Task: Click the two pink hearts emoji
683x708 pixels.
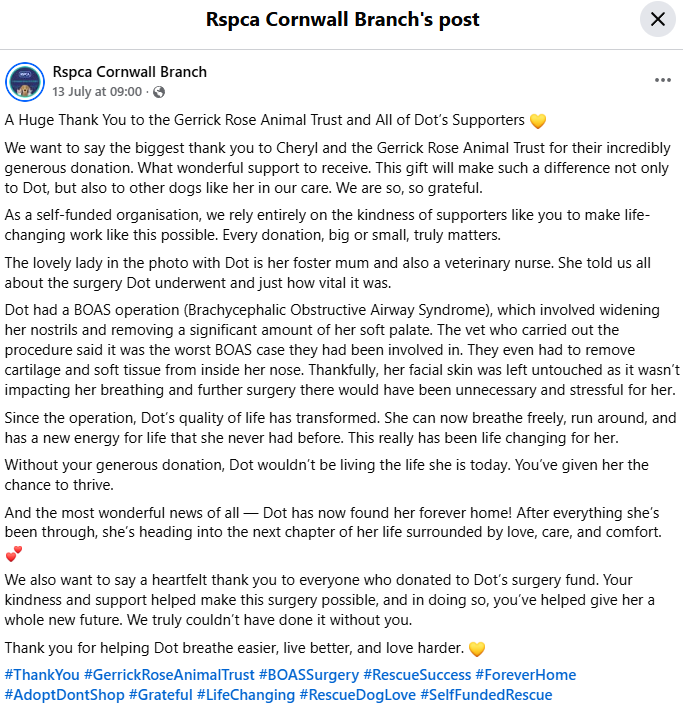Action: [14, 554]
